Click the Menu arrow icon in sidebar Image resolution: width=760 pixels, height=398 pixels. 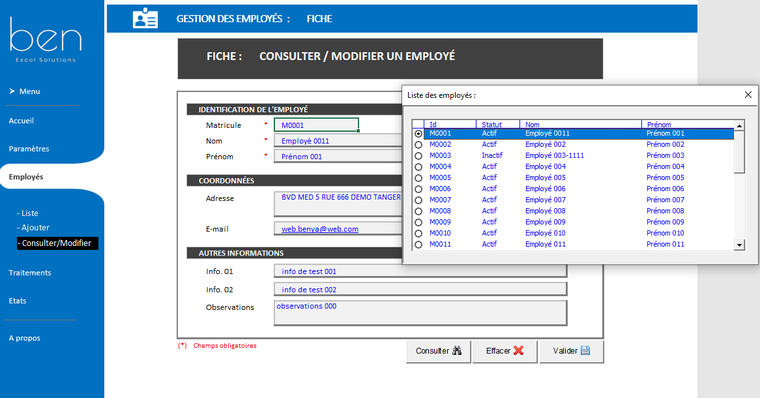(12, 91)
